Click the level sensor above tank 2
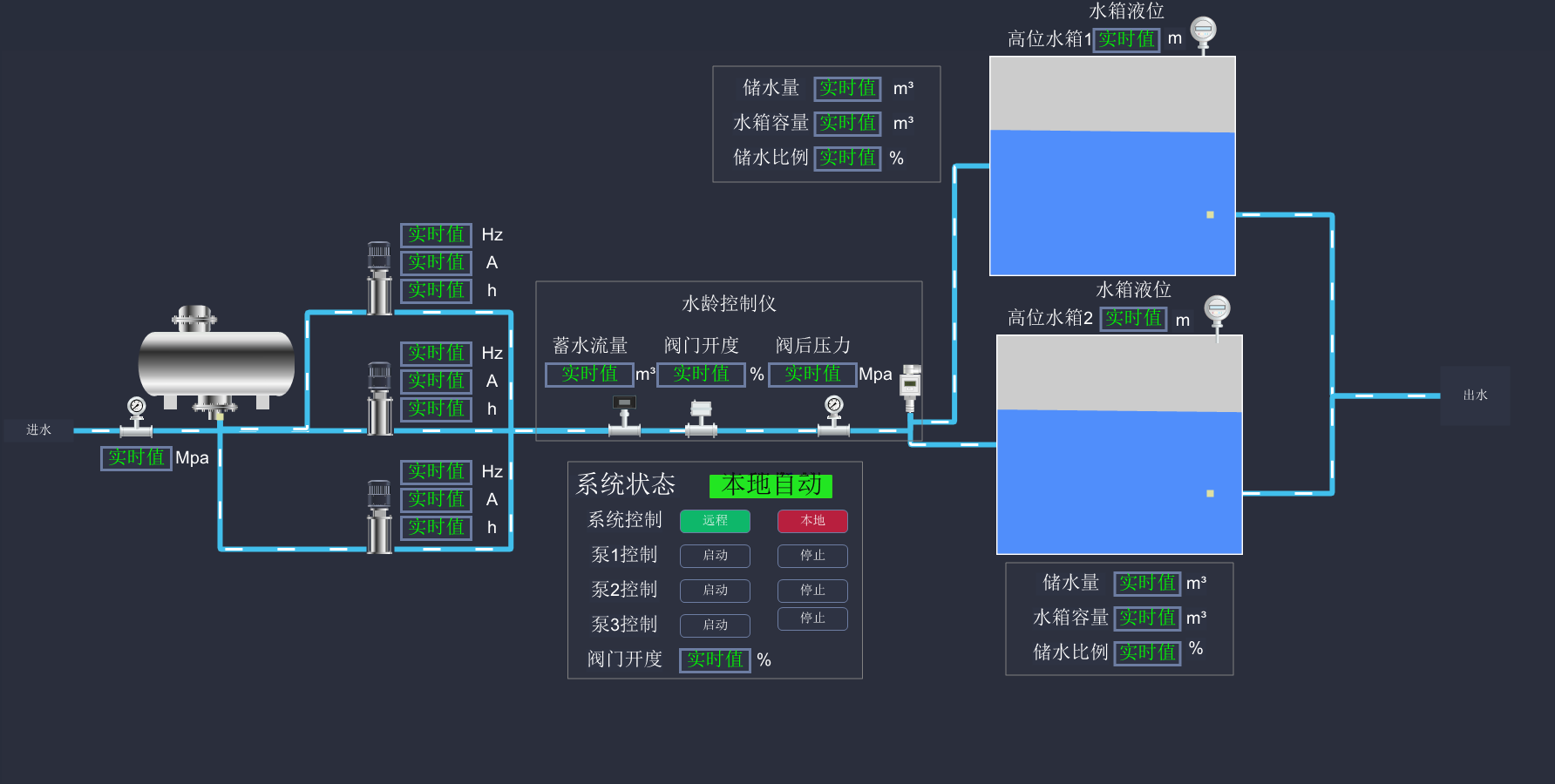Viewport: 1555px width, 784px height. 1217,312
